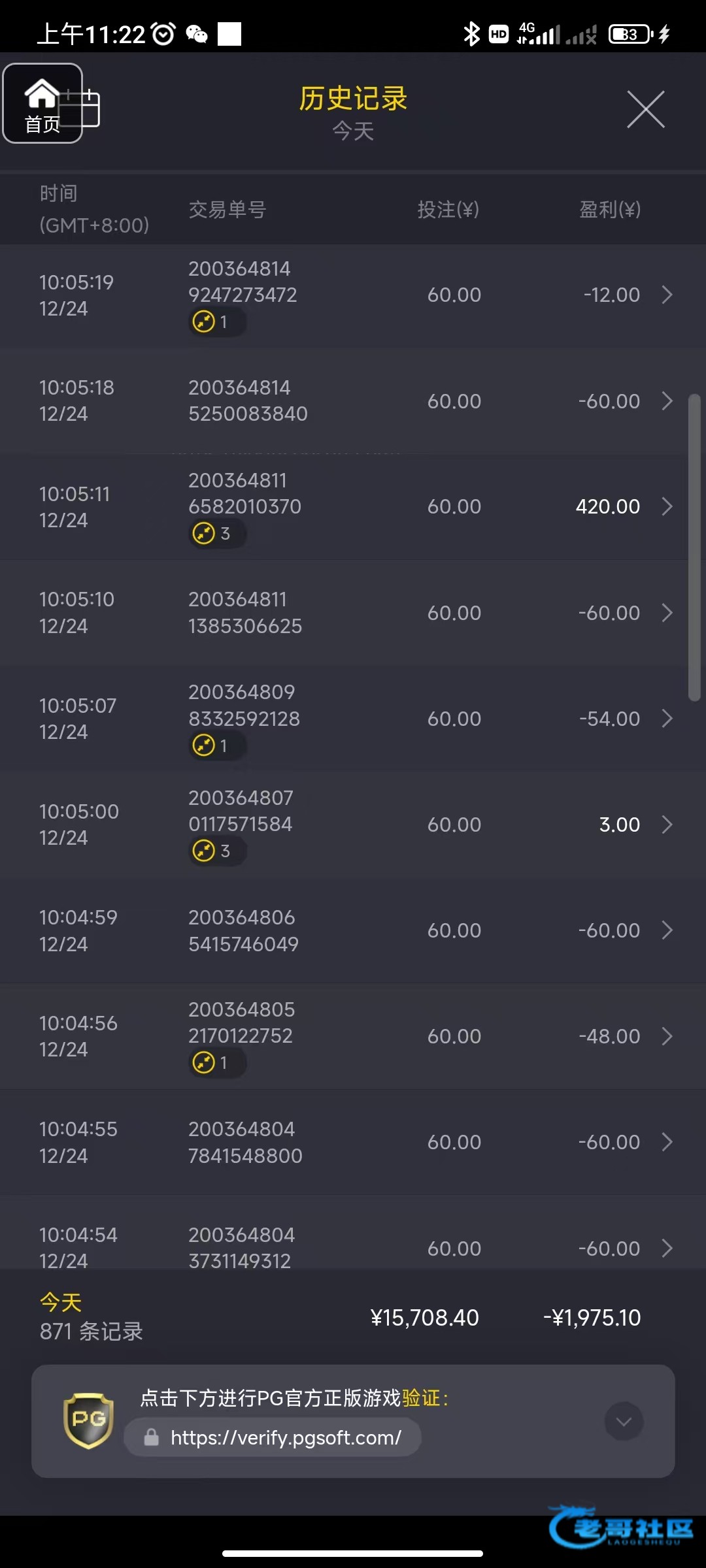
Task: Tap free spin badge on 420.00 record
Action: (216, 533)
